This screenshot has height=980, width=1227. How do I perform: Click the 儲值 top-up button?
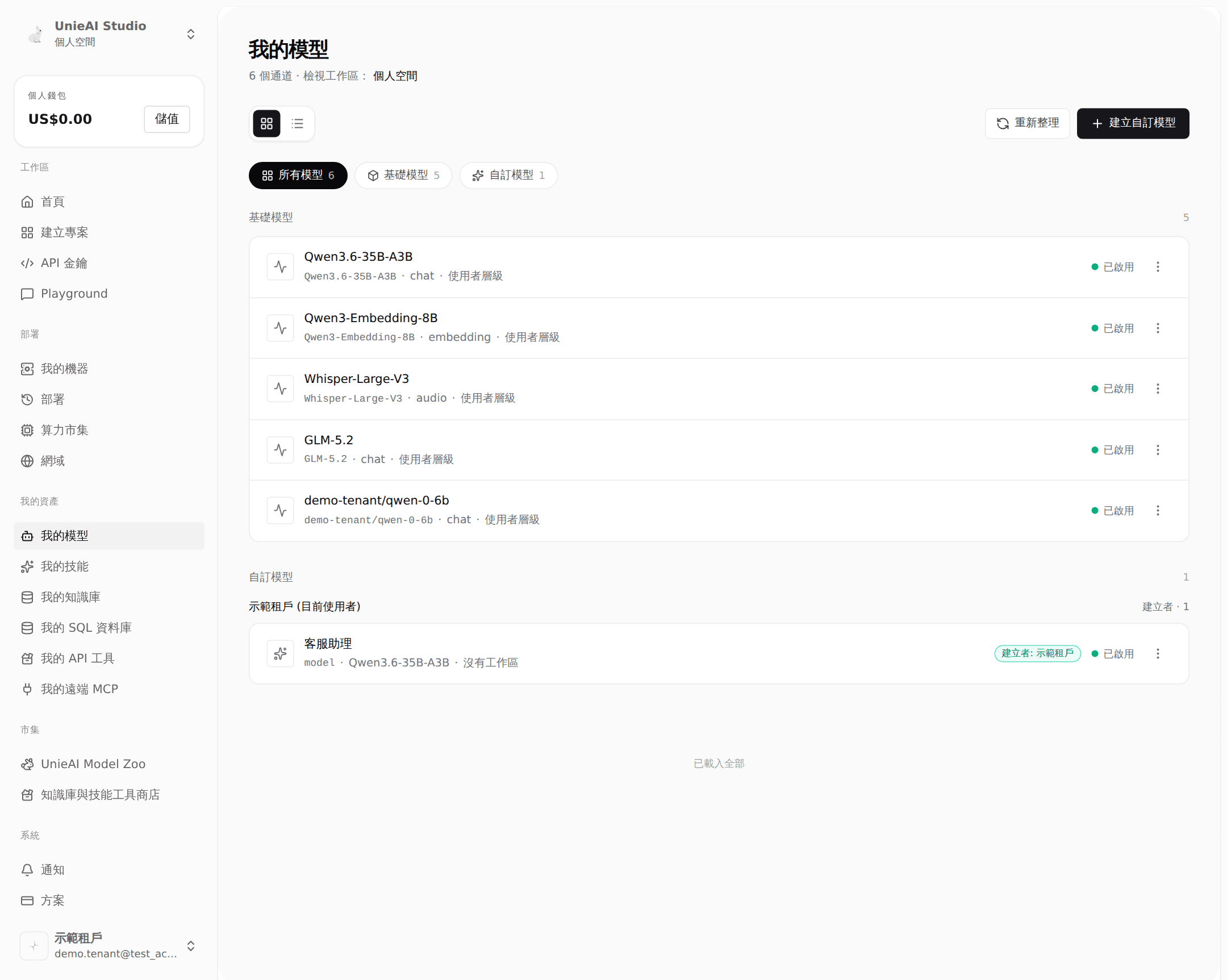pos(167,119)
